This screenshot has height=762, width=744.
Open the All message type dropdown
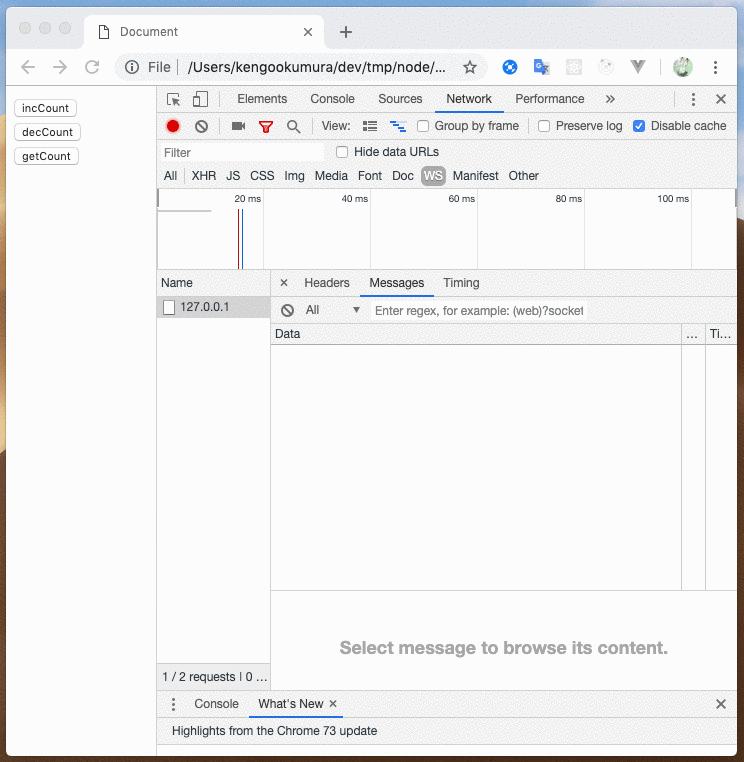[332, 310]
